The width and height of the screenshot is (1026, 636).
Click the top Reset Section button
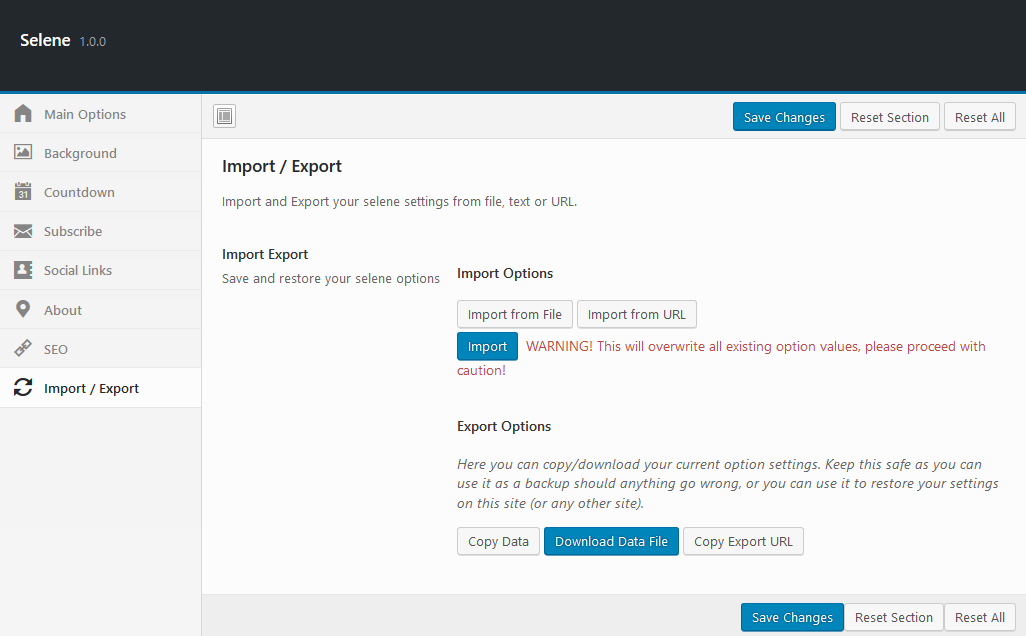click(890, 117)
